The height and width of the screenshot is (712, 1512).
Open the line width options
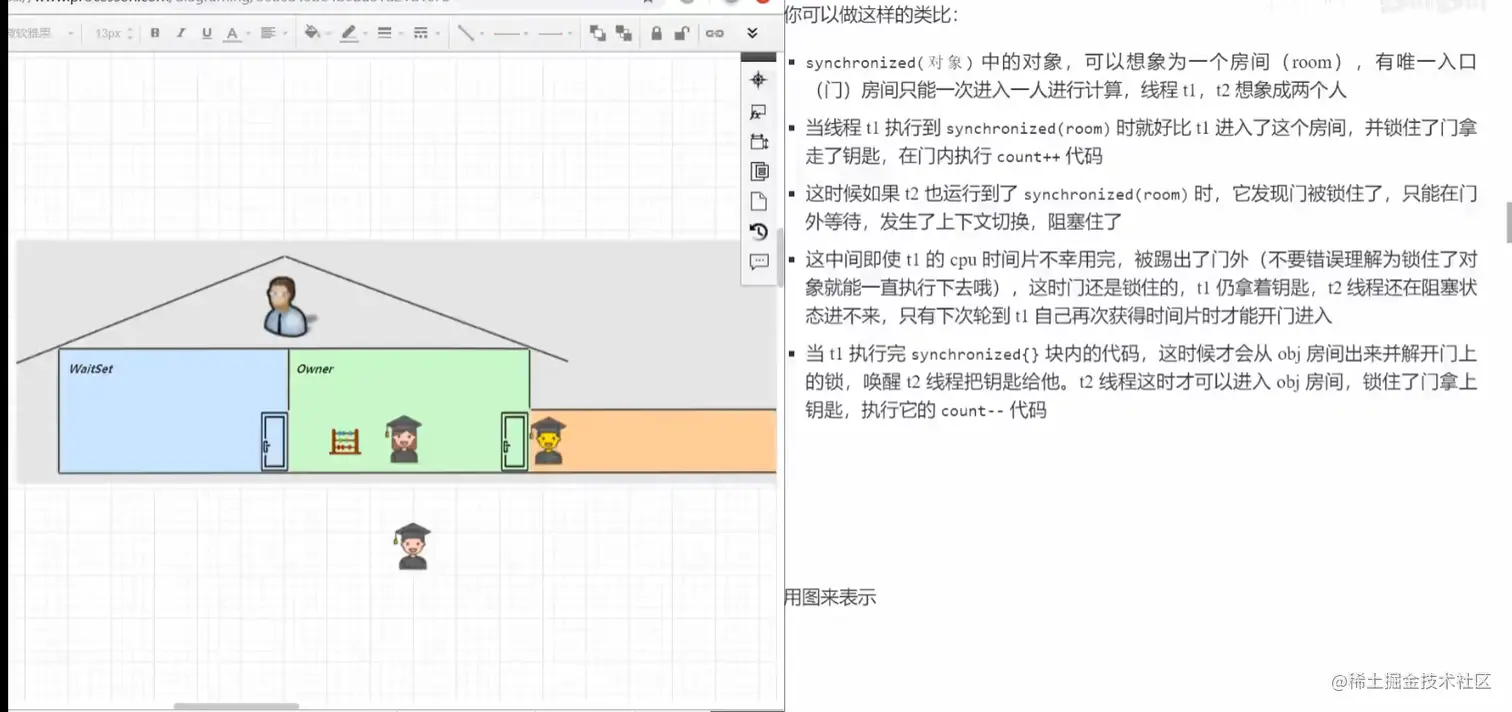point(384,33)
